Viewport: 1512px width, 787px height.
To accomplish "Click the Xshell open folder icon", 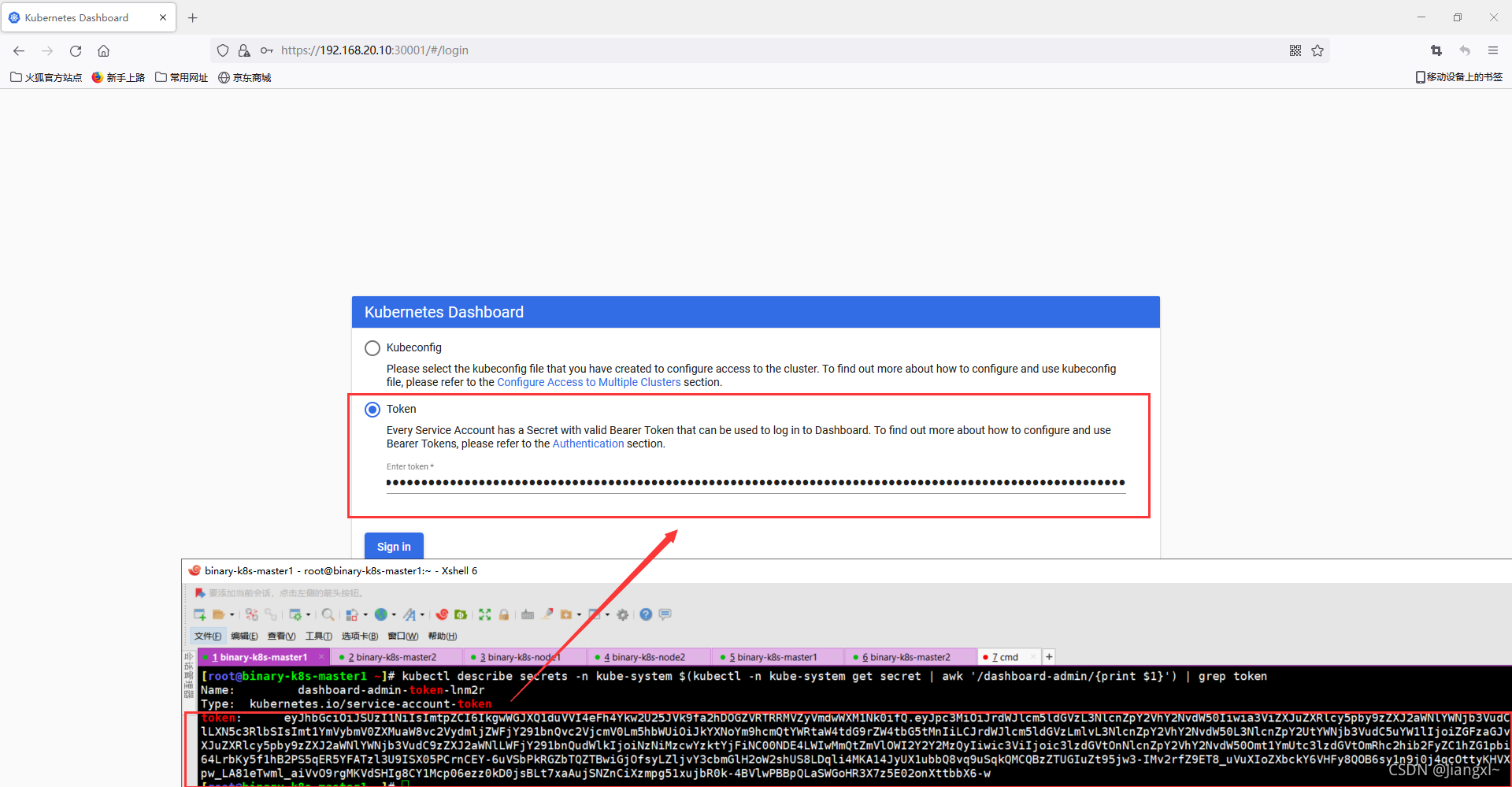I will pyautogui.click(x=219, y=614).
